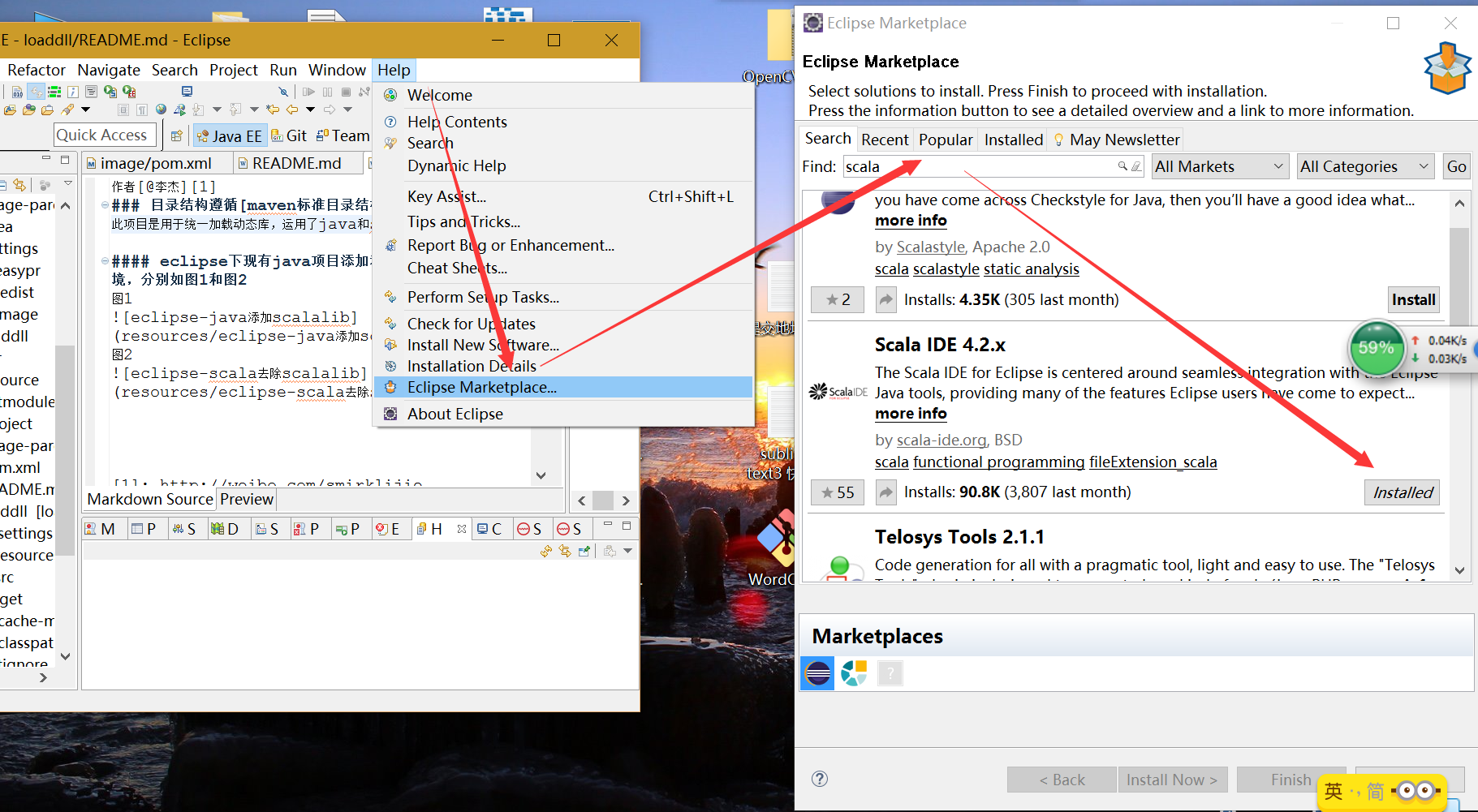Expand the Forward history dropdown arrow
This screenshot has height=812, width=1478.
(347, 110)
